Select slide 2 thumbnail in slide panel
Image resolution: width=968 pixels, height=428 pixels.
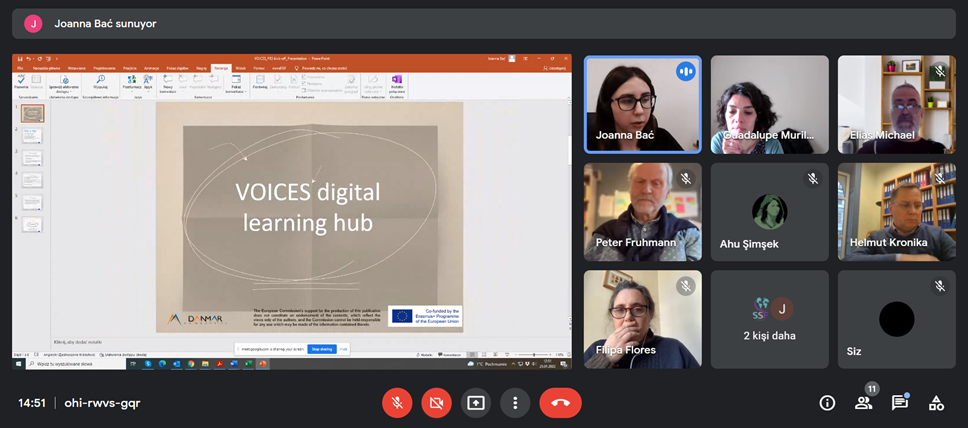tap(33, 136)
